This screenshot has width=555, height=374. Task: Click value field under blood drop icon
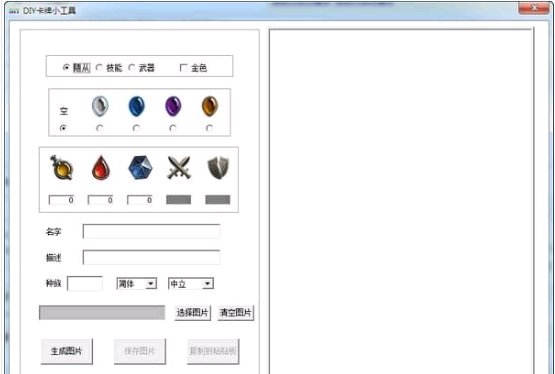(x=101, y=200)
